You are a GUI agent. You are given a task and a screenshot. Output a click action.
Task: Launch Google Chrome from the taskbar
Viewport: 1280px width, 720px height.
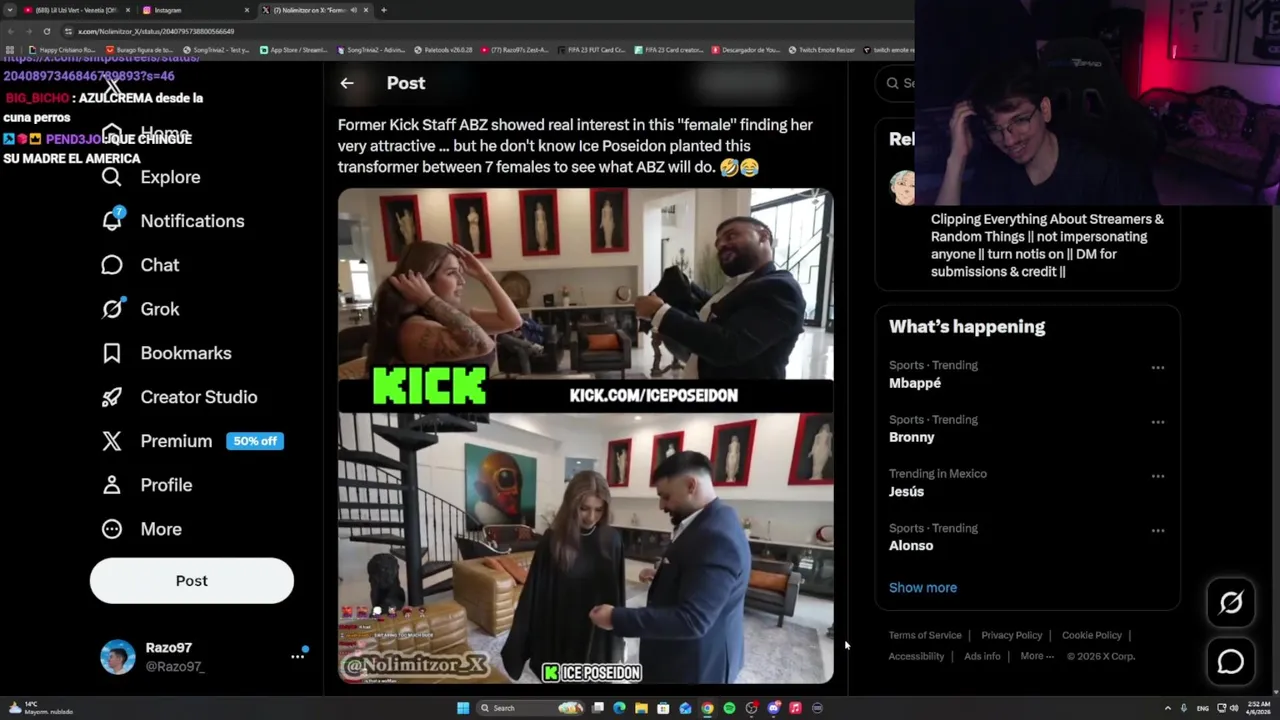707,708
